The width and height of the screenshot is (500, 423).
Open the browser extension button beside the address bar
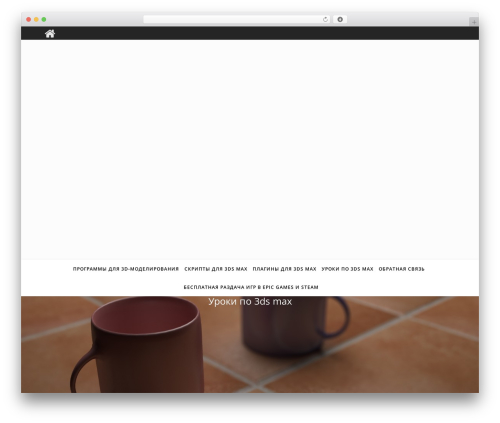coord(340,19)
